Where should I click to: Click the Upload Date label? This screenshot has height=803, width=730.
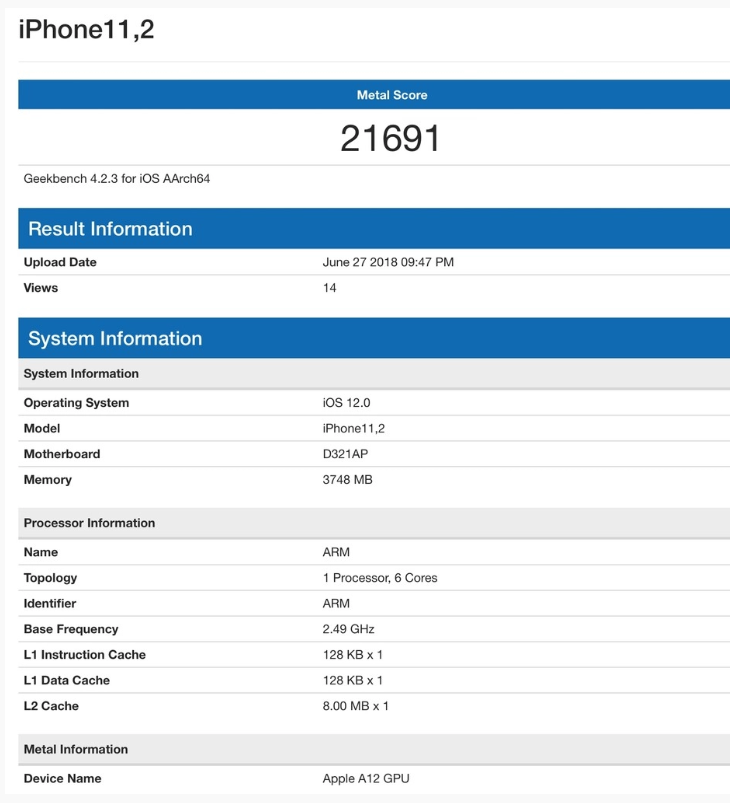[60, 262]
